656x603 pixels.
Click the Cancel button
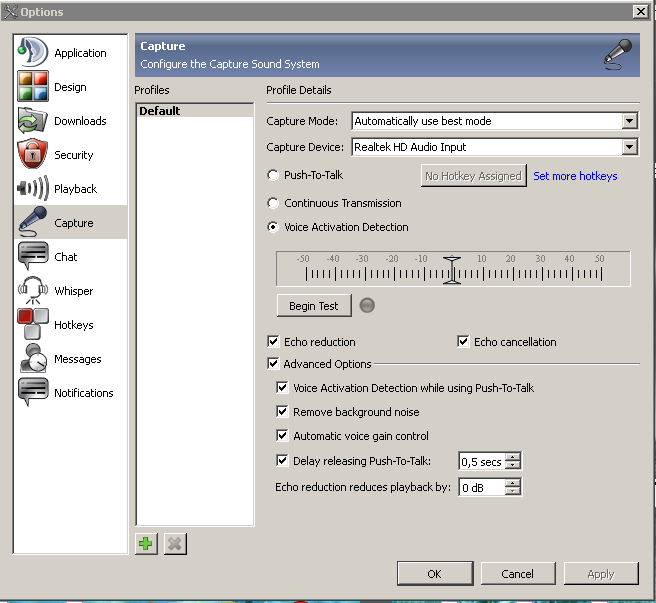(x=518, y=574)
